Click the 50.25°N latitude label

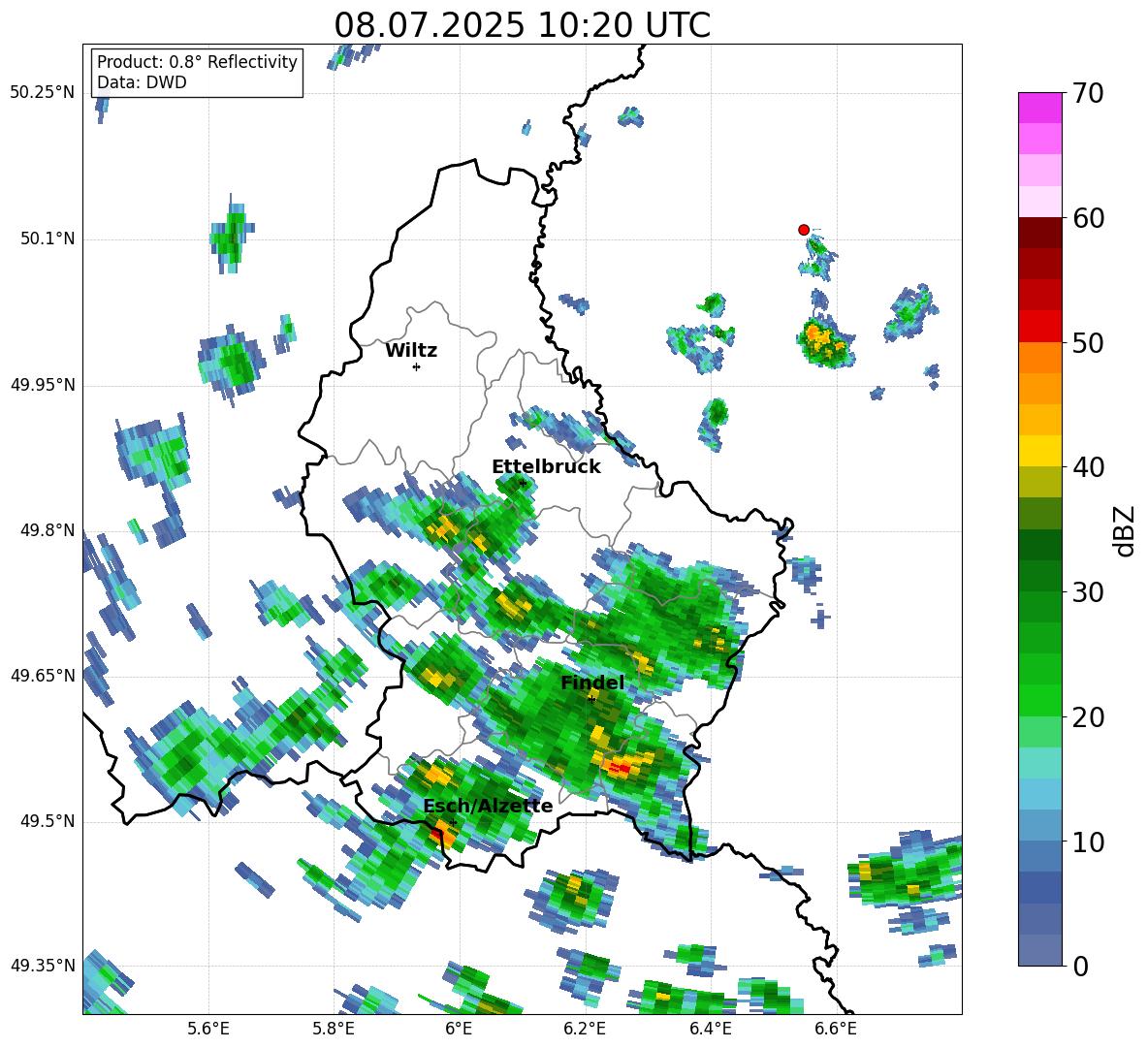[x=43, y=93]
